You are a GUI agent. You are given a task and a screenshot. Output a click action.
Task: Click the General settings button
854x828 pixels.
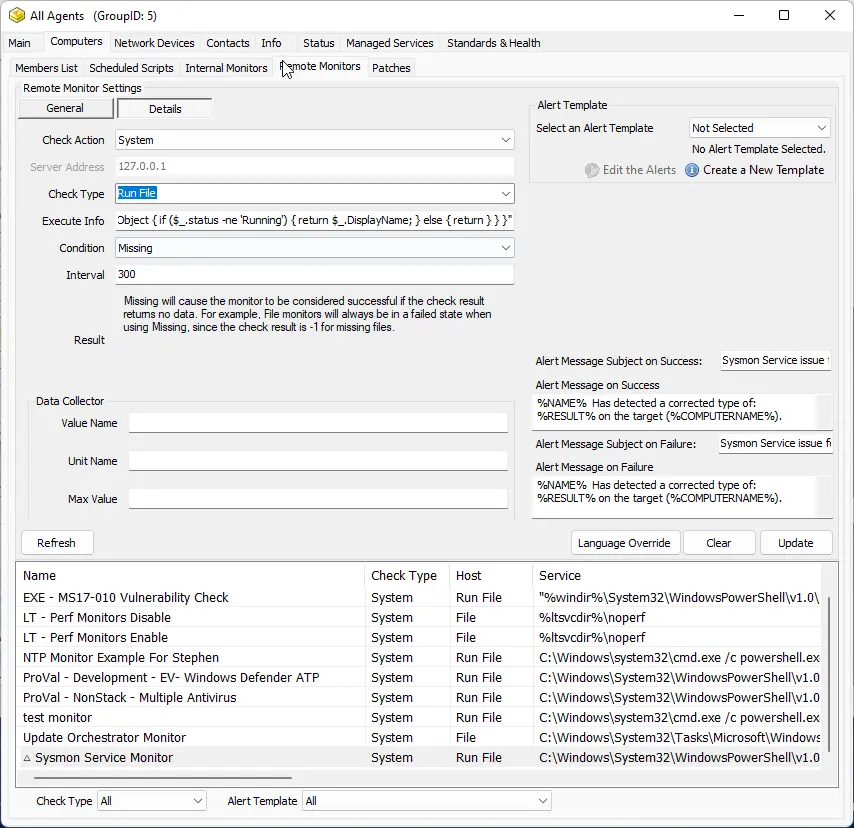point(65,108)
